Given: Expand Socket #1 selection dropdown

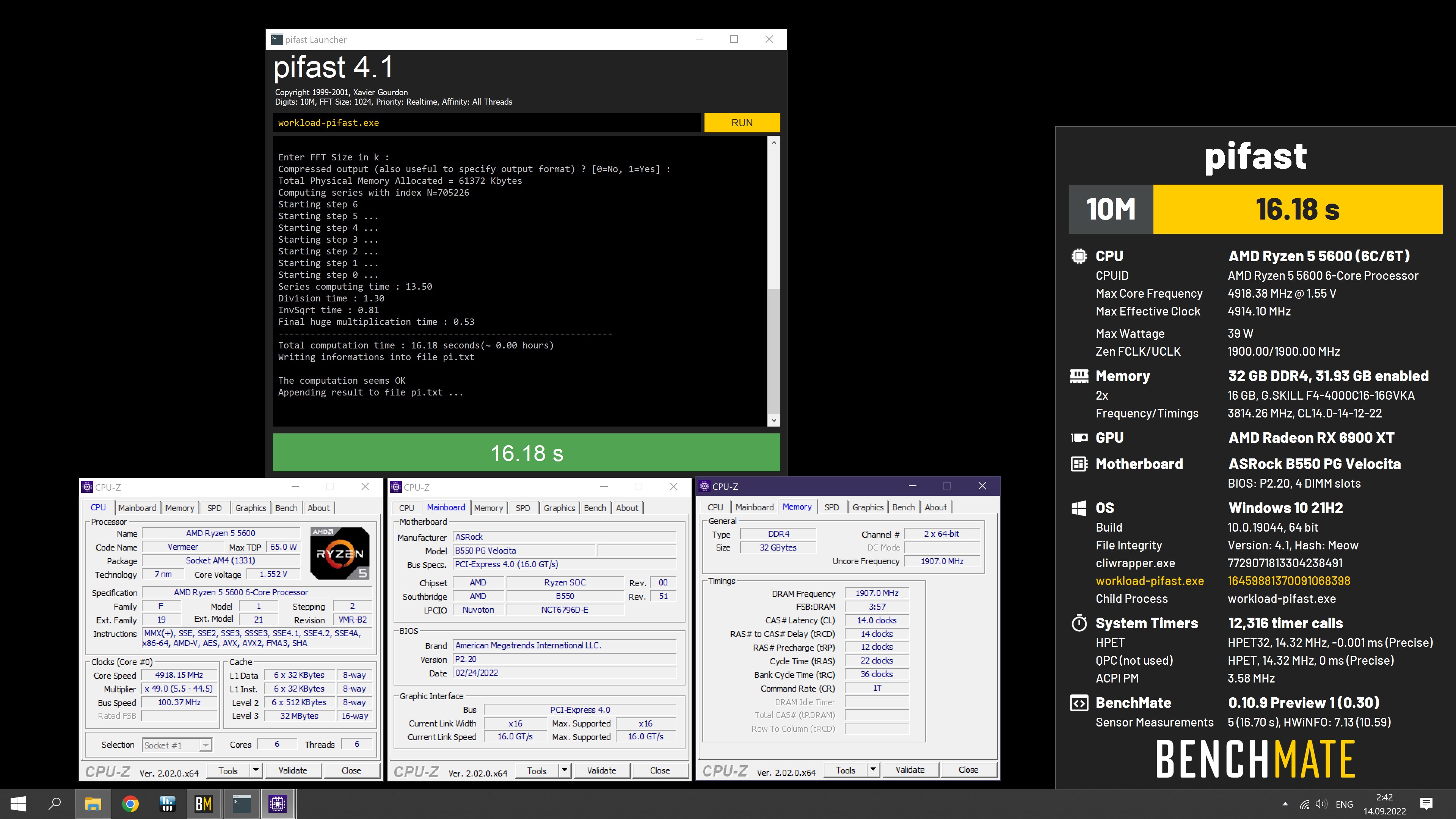Looking at the screenshot, I should pyautogui.click(x=206, y=745).
